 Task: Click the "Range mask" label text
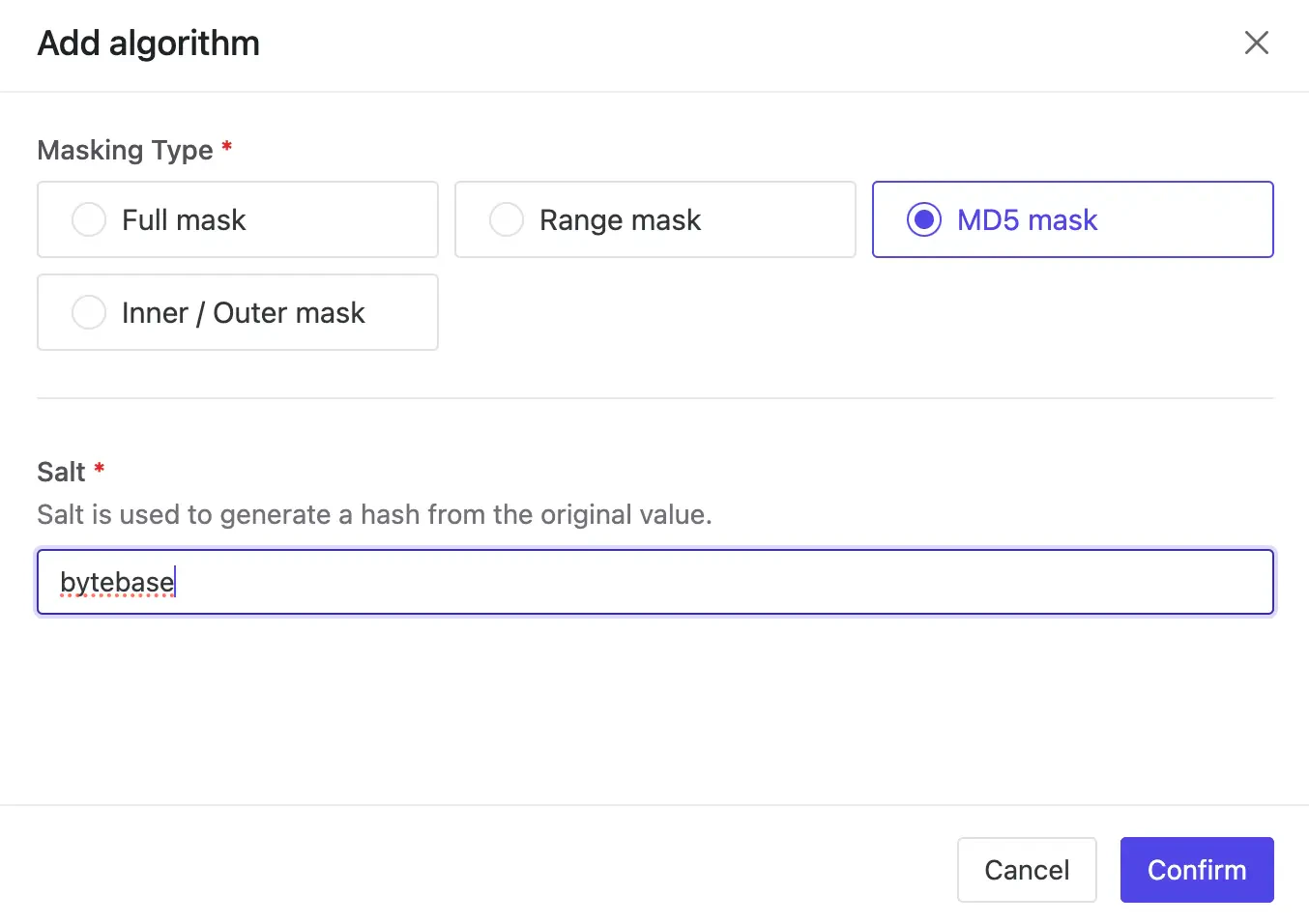coord(620,220)
